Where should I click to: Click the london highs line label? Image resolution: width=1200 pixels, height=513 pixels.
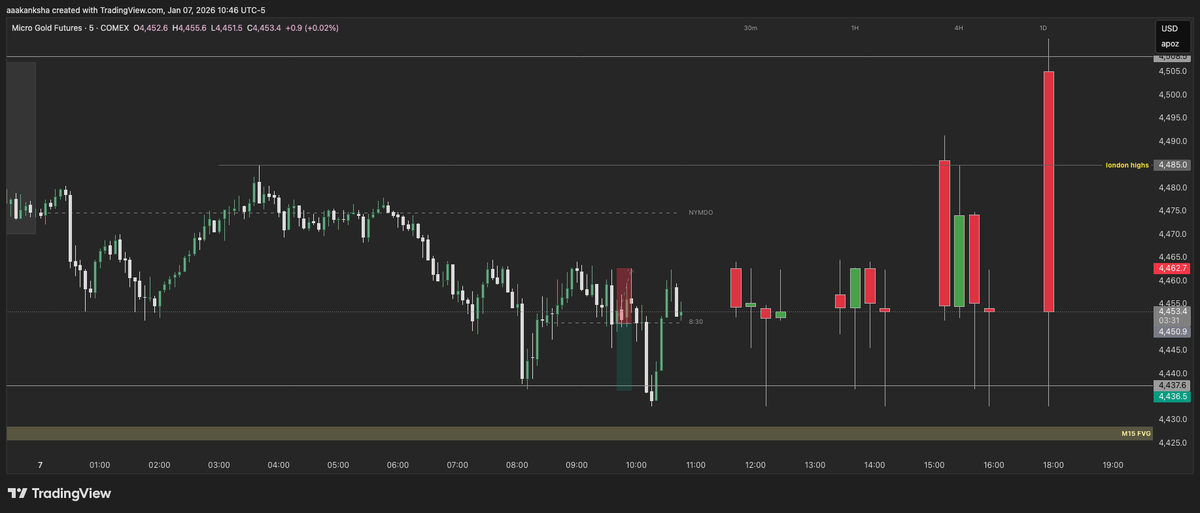click(x=1127, y=165)
